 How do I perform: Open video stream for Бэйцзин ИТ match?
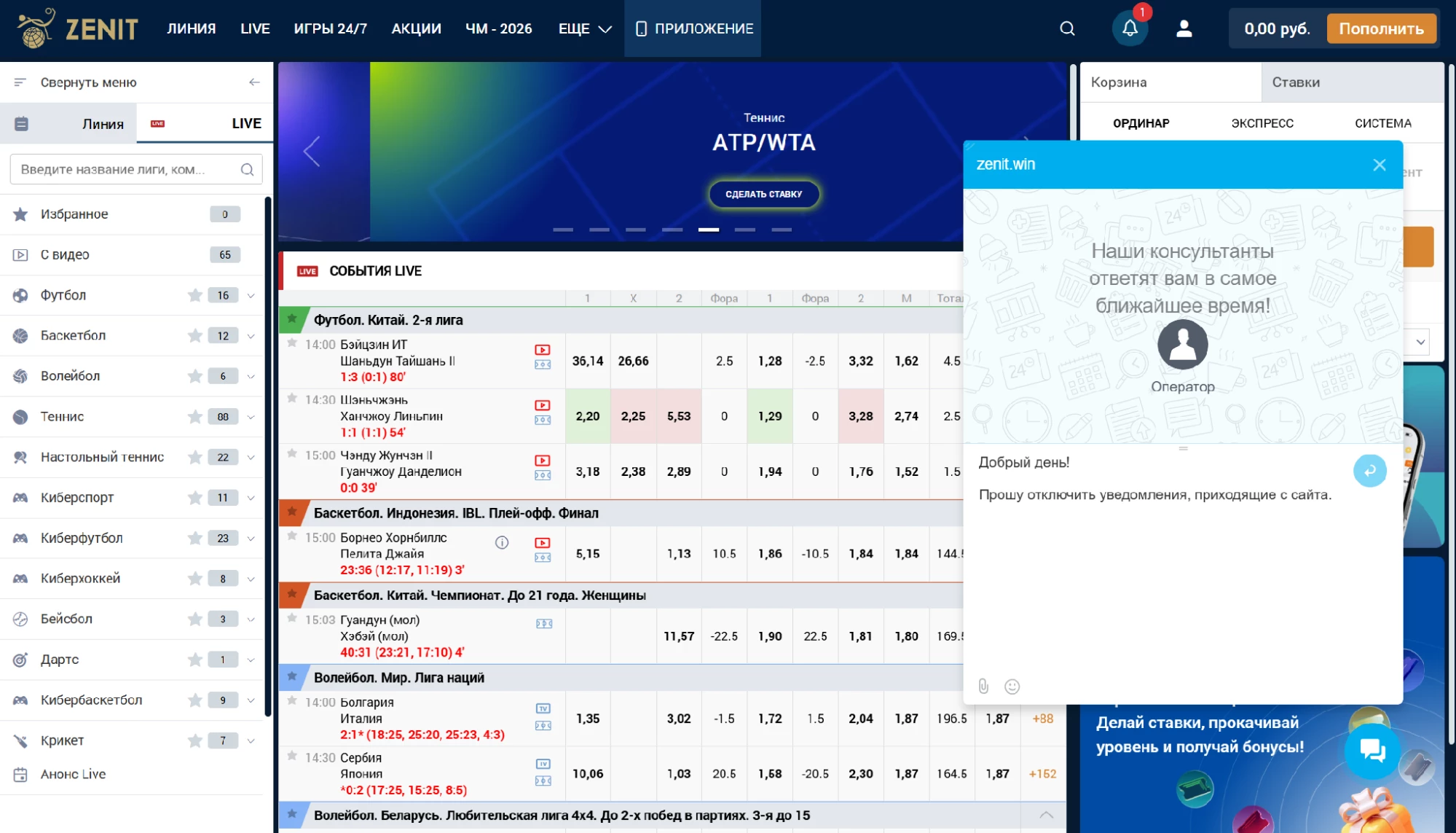543,350
